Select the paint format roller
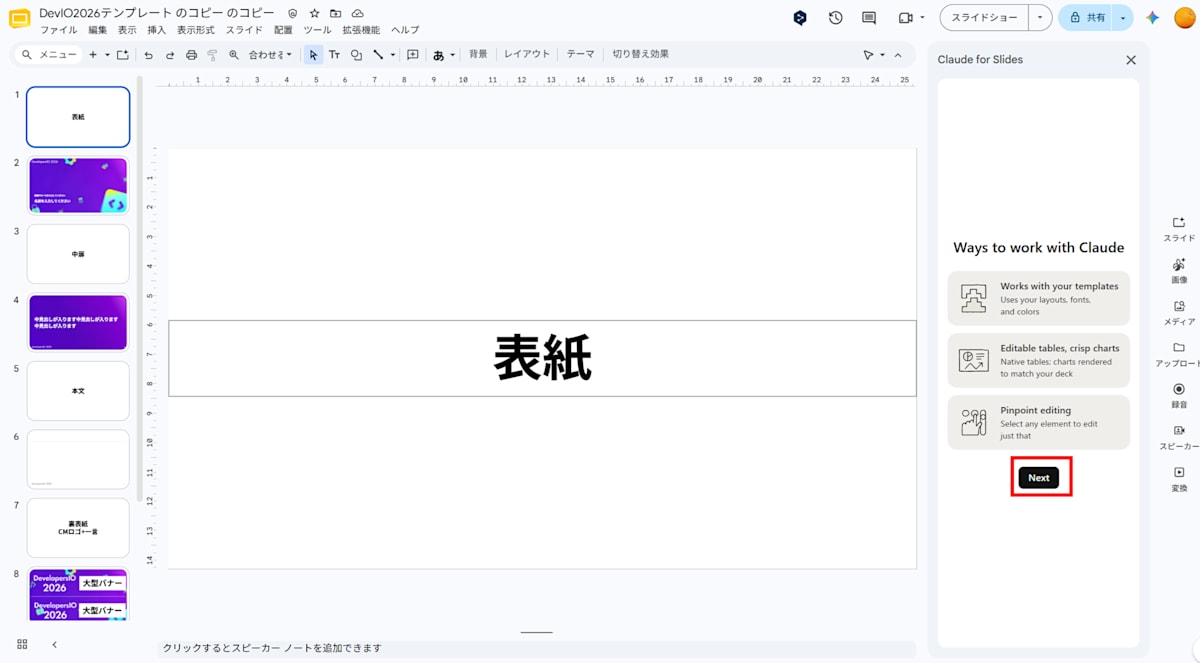 [x=212, y=55]
